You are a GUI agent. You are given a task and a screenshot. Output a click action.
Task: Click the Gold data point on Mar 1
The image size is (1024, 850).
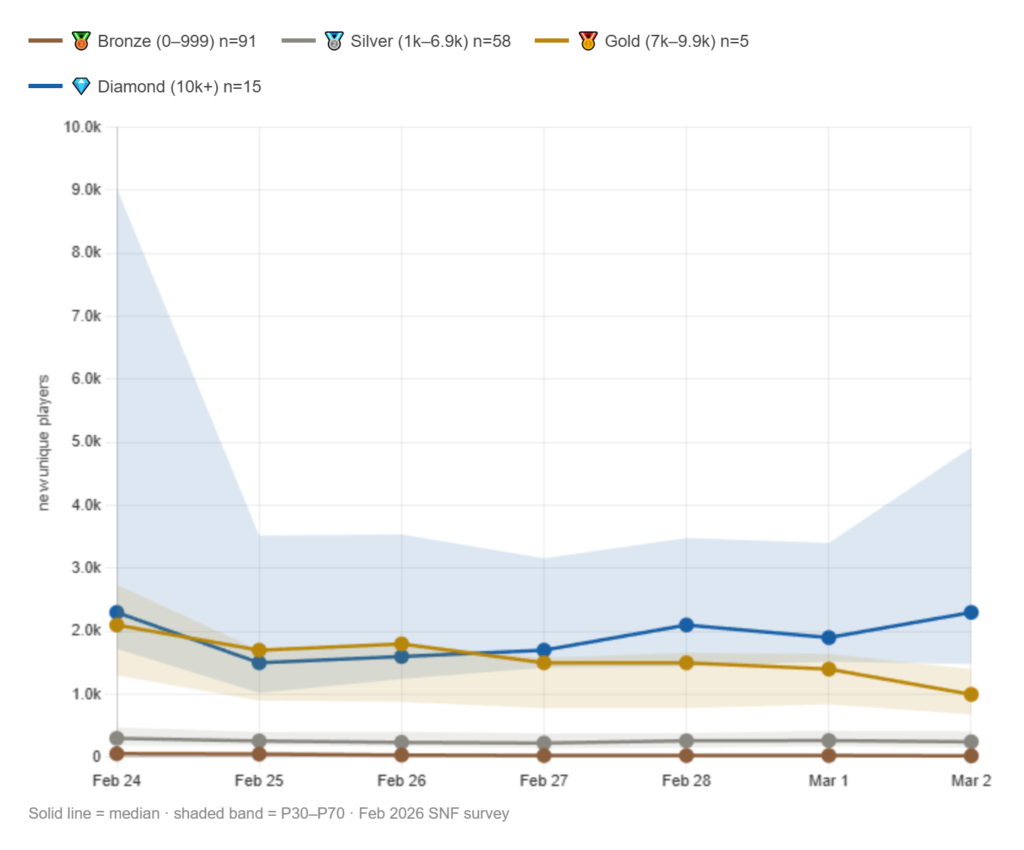click(828, 669)
